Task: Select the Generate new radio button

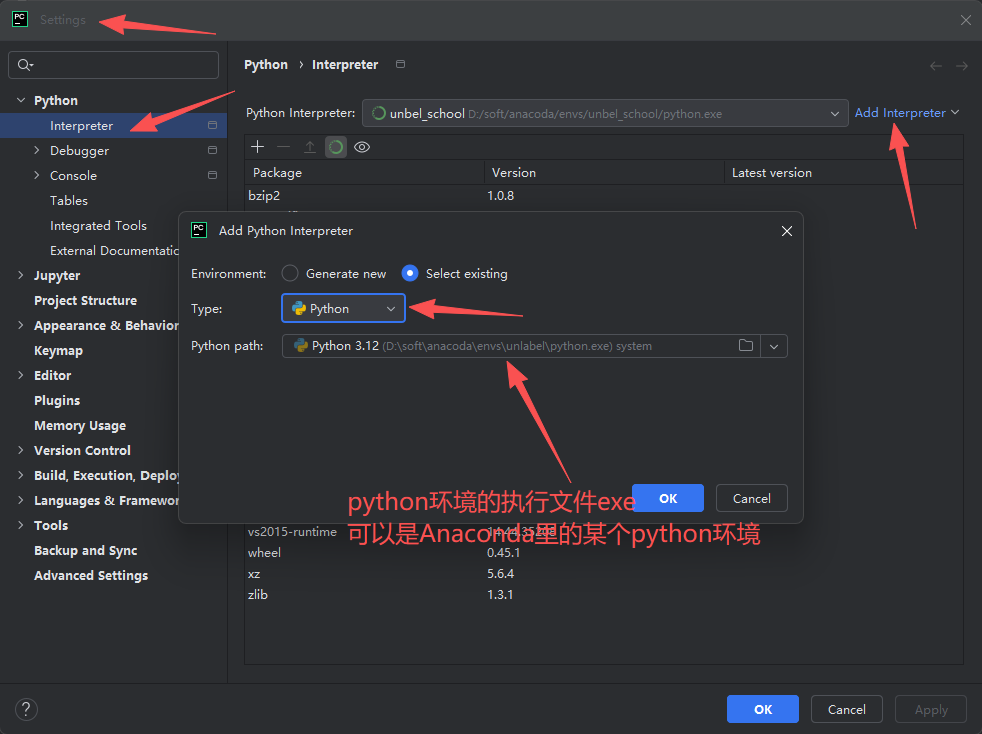Action: (289, 273)
